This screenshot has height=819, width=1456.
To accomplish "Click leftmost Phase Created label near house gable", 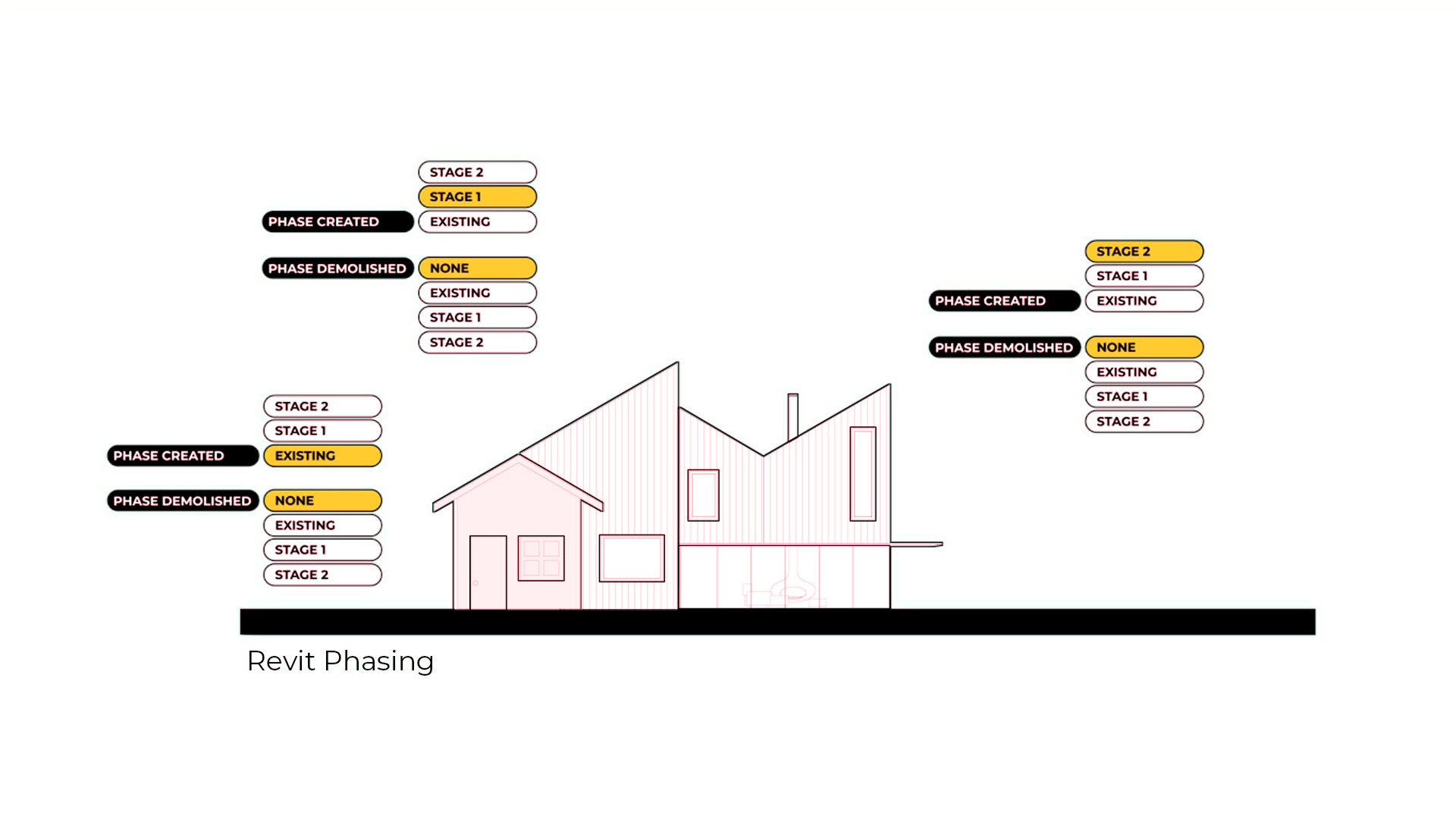I will 183,456.
